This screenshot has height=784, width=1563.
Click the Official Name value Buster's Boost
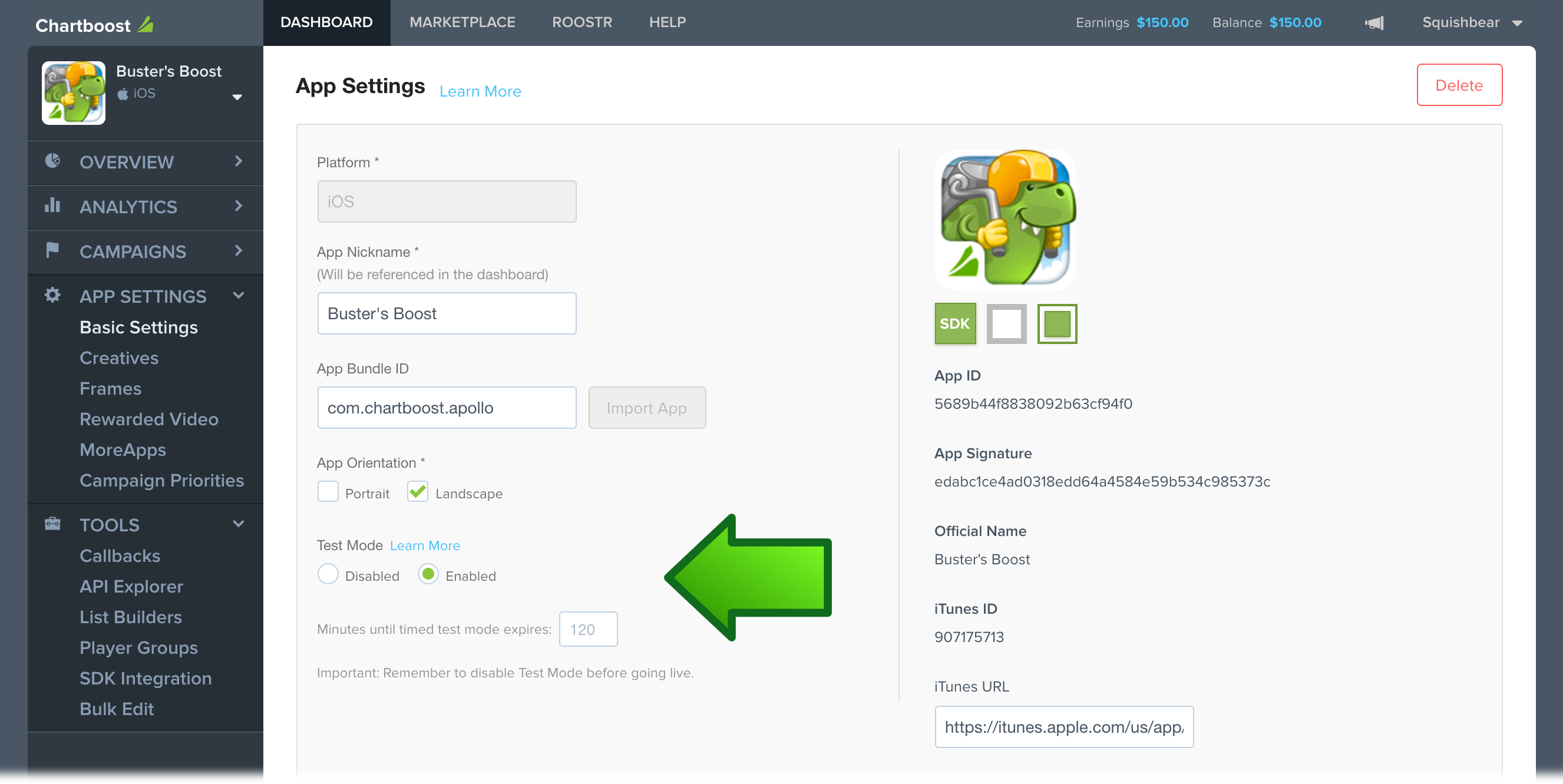click(x=982, y=560)
